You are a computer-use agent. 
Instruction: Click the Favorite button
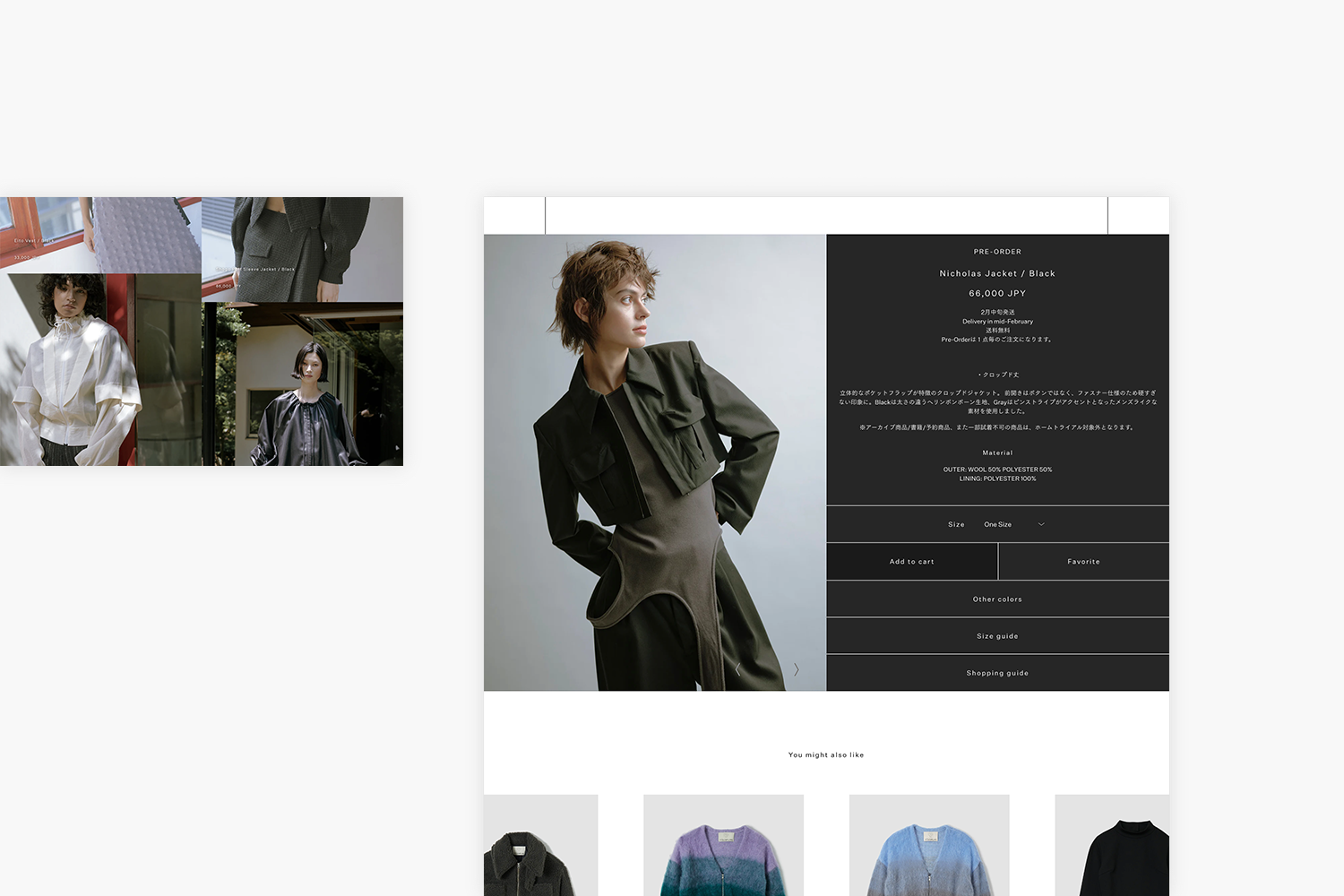pyautogui.click(x=1083, y=562)
